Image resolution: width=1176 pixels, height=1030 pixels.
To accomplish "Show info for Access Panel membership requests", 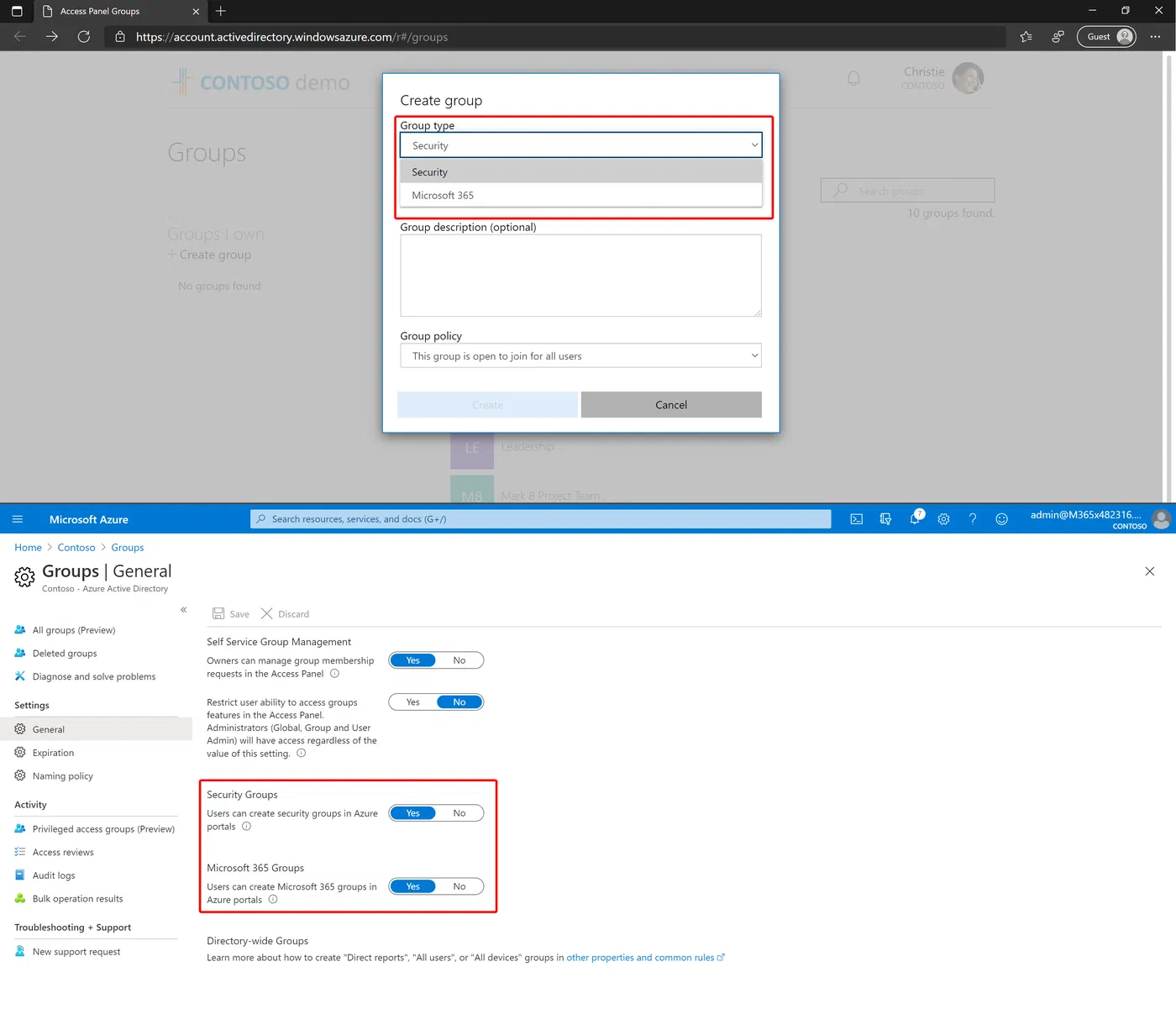I will point(334,674).
